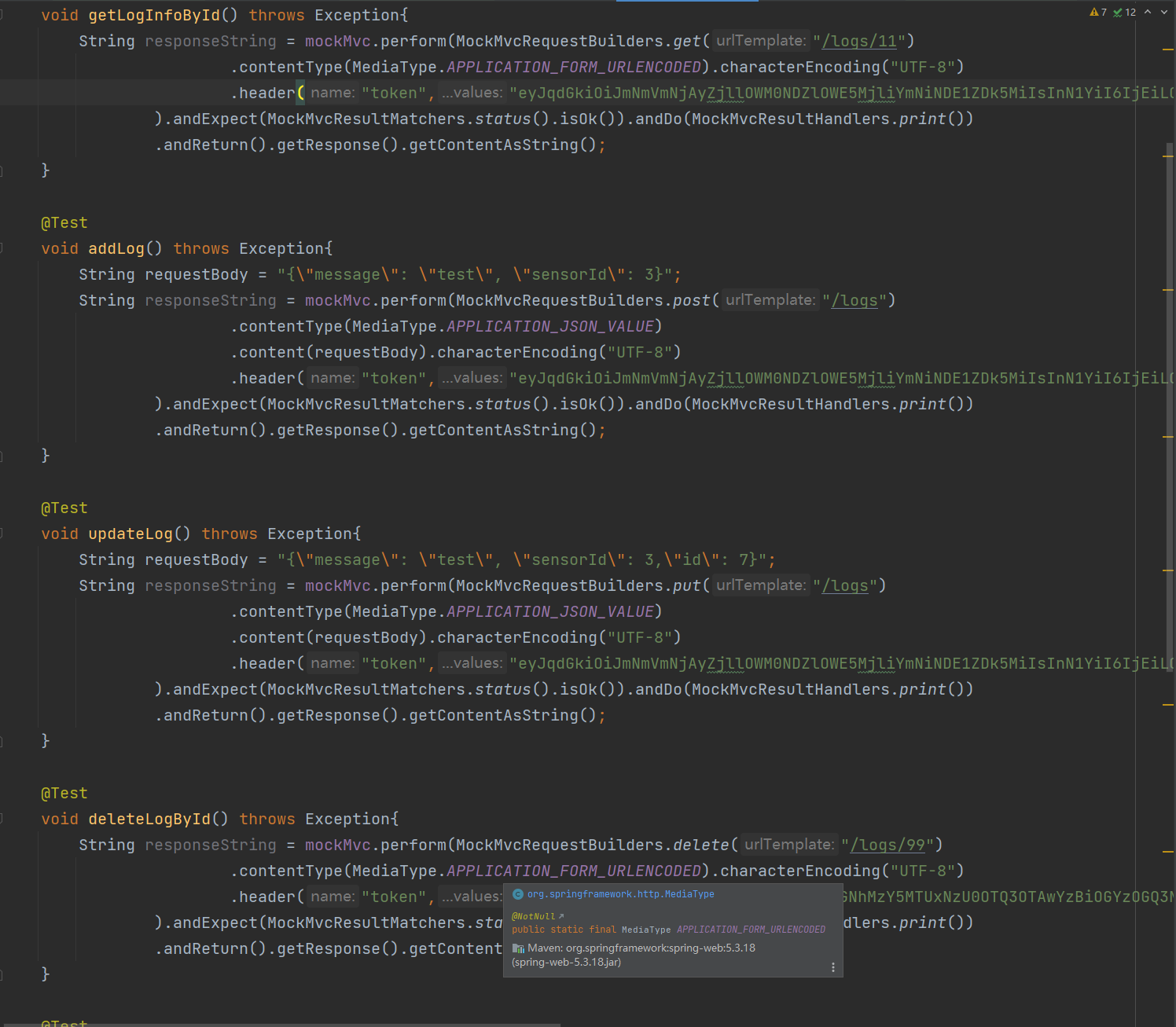Click the method name "updateLog"
This screenshot has height=1027, width=1176.
coord(130,534)
